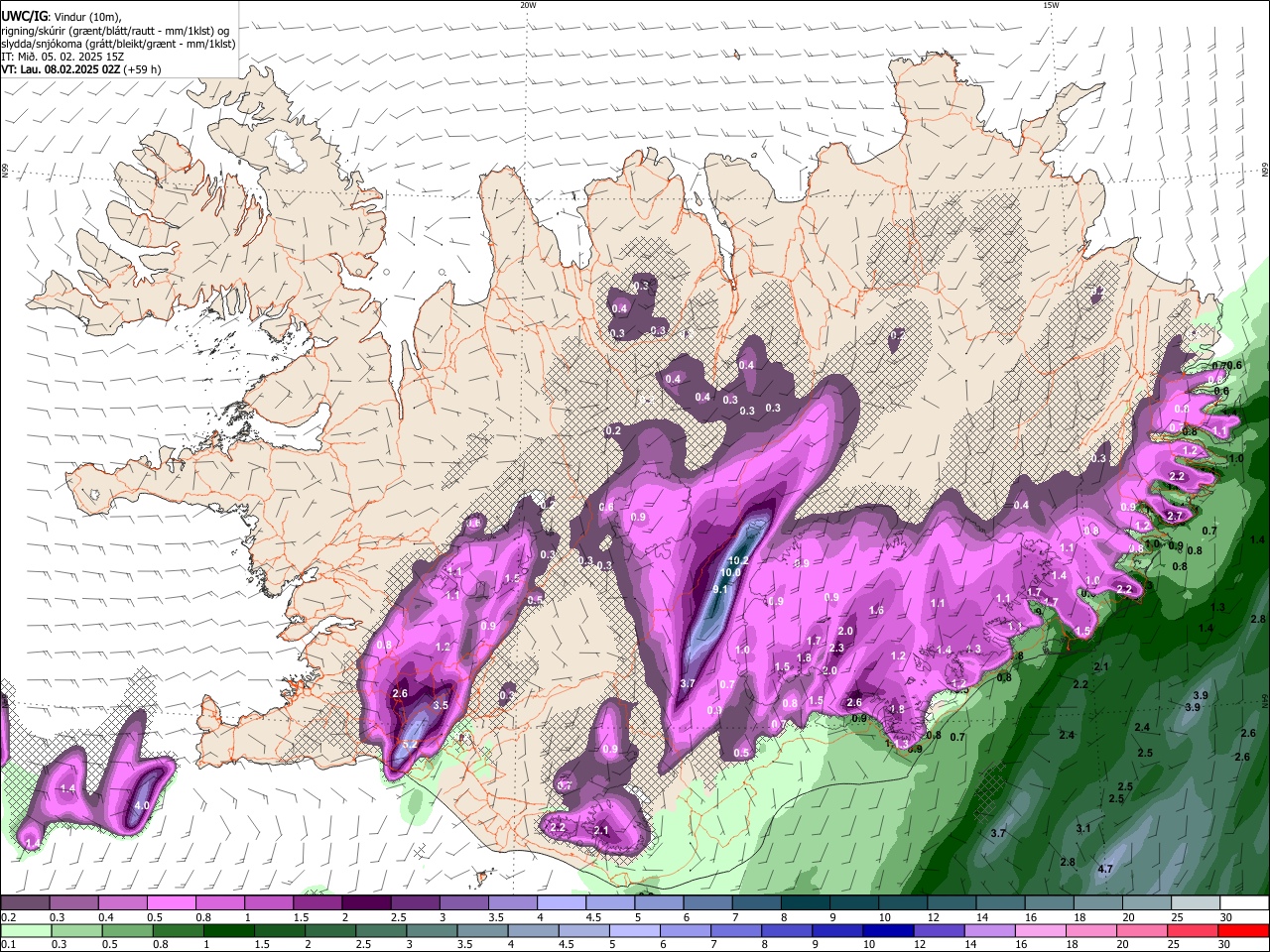1270x952 pixels.
Task: Select the light violet 14–16 rain scale swatch
Action: [x=989, y=931]
